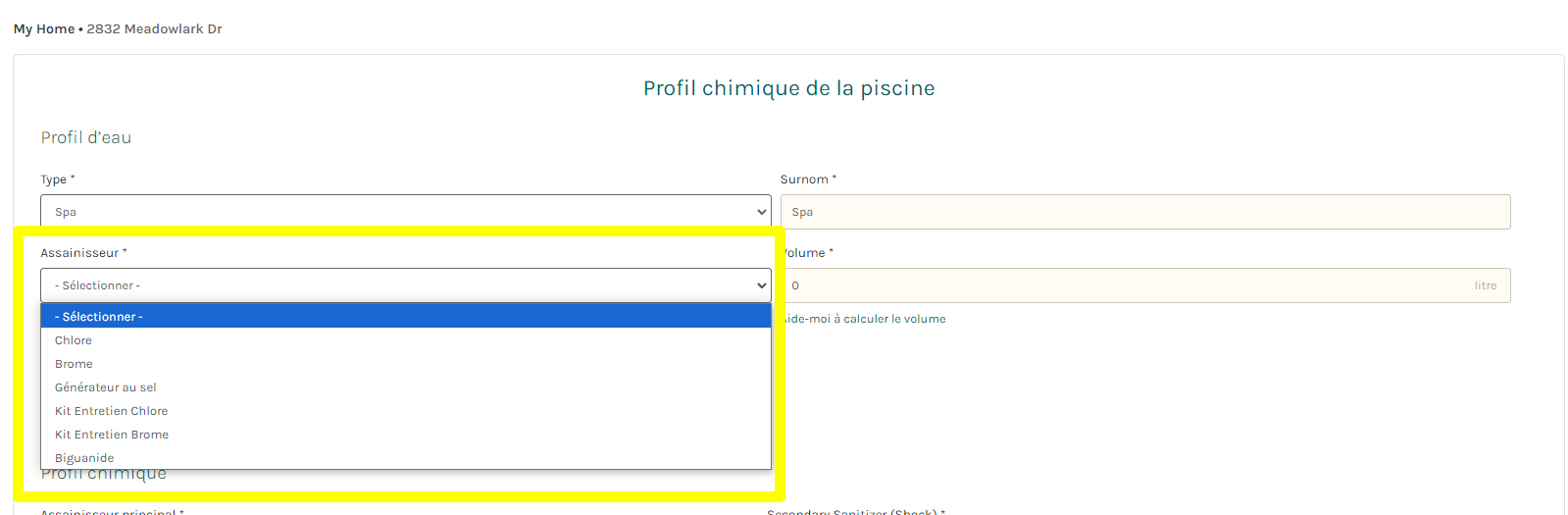This screenshot has height=515, width=1568.
Task: Select Générateur au sel option
Action: [x=406, y=387]
